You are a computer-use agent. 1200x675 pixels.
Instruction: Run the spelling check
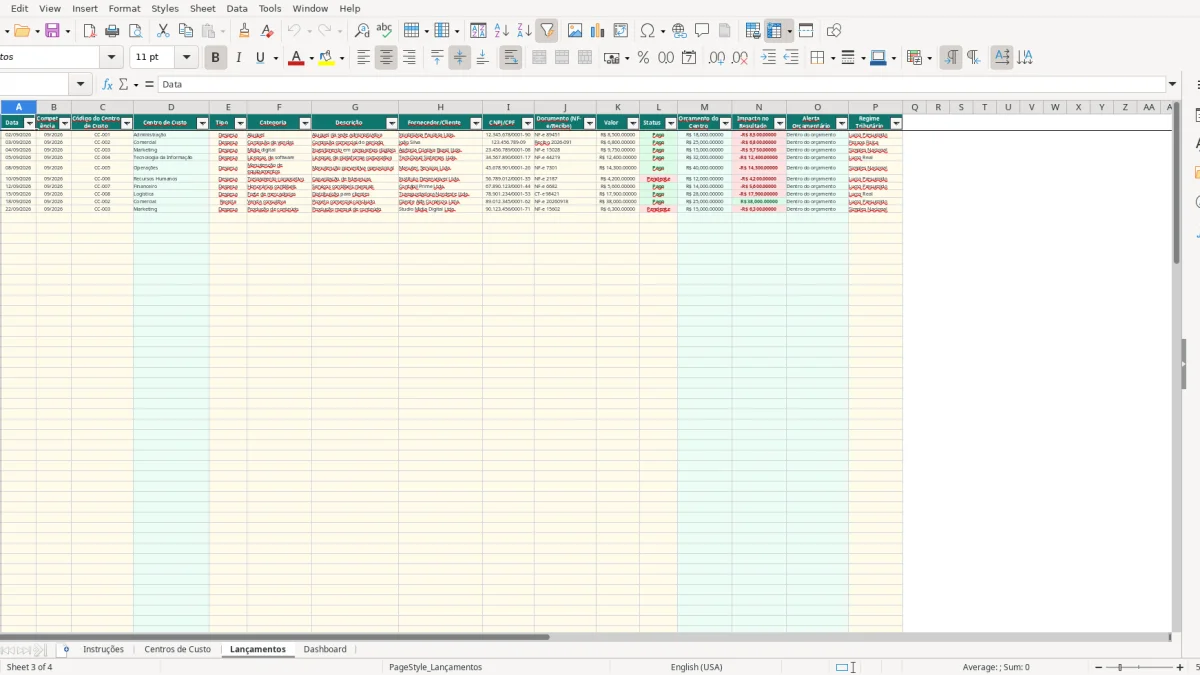click(x=384, y=31)
